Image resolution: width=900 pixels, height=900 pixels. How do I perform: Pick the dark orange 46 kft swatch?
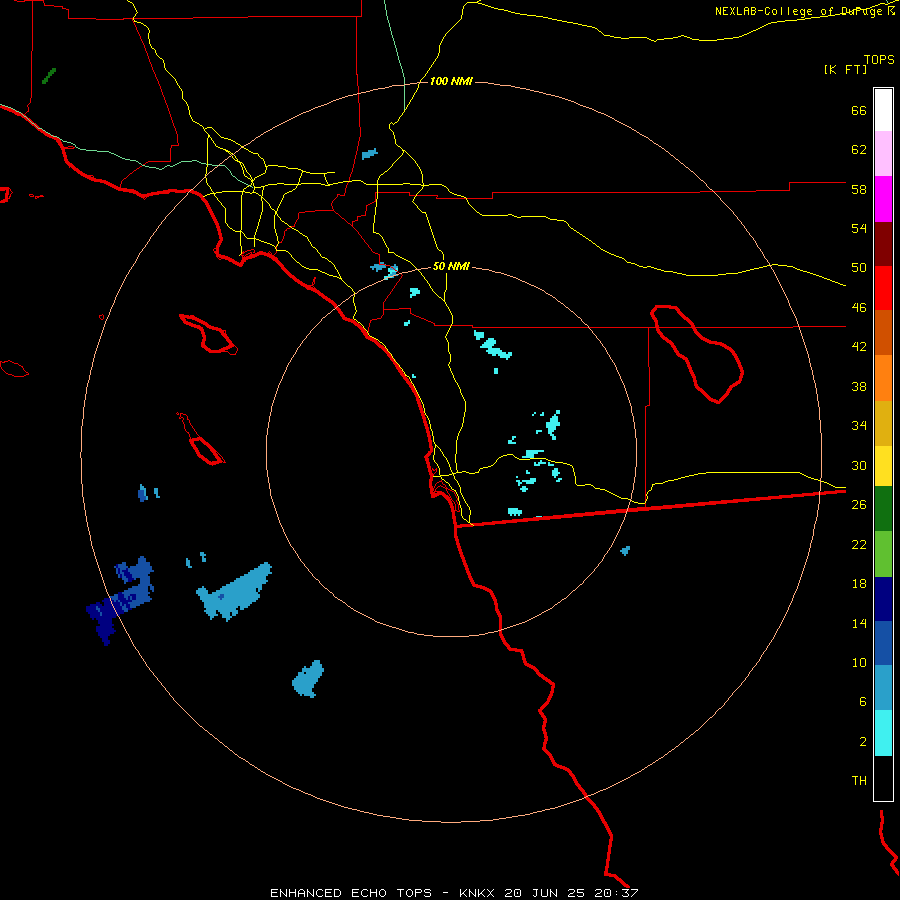coord(883,332)
